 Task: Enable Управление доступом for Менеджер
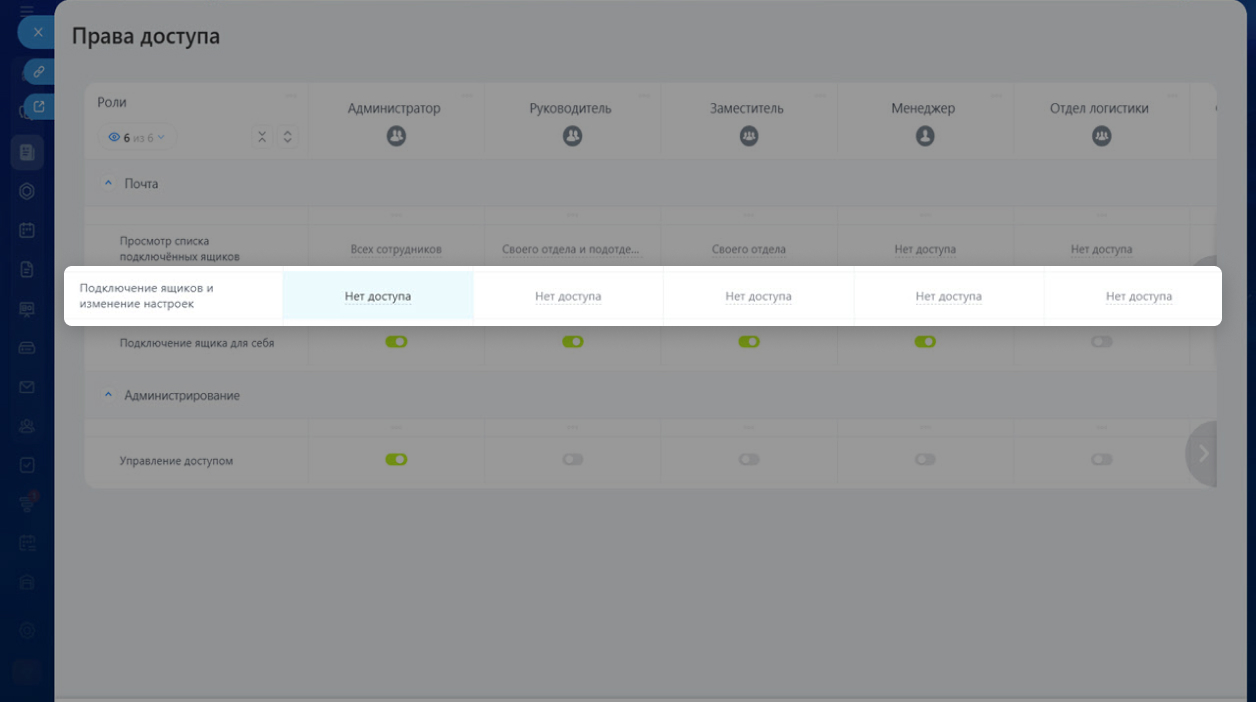[925, 460]
